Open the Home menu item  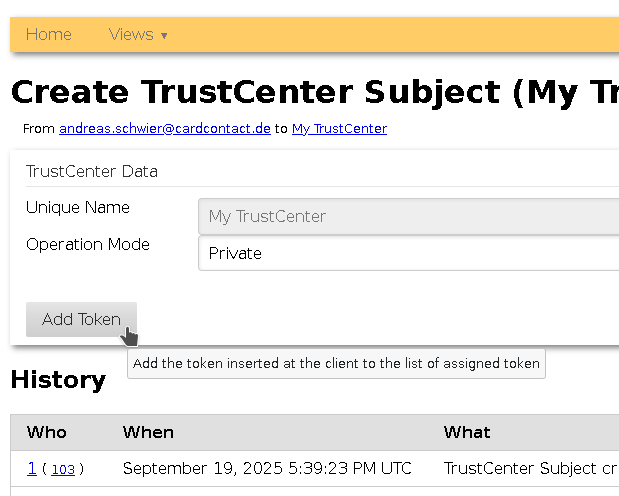[48, 34]
